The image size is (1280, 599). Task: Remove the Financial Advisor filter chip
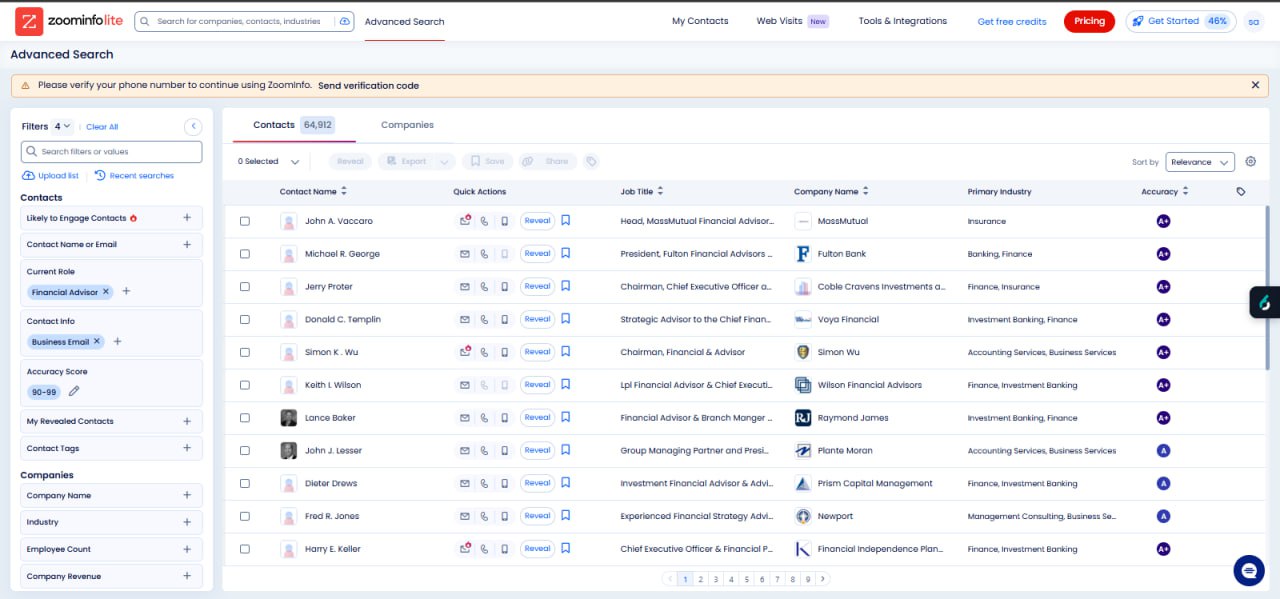coord(106,292)
